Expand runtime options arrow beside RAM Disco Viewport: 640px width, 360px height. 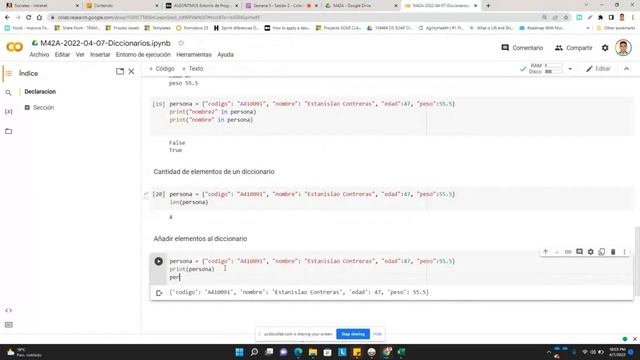pos(570,69)
